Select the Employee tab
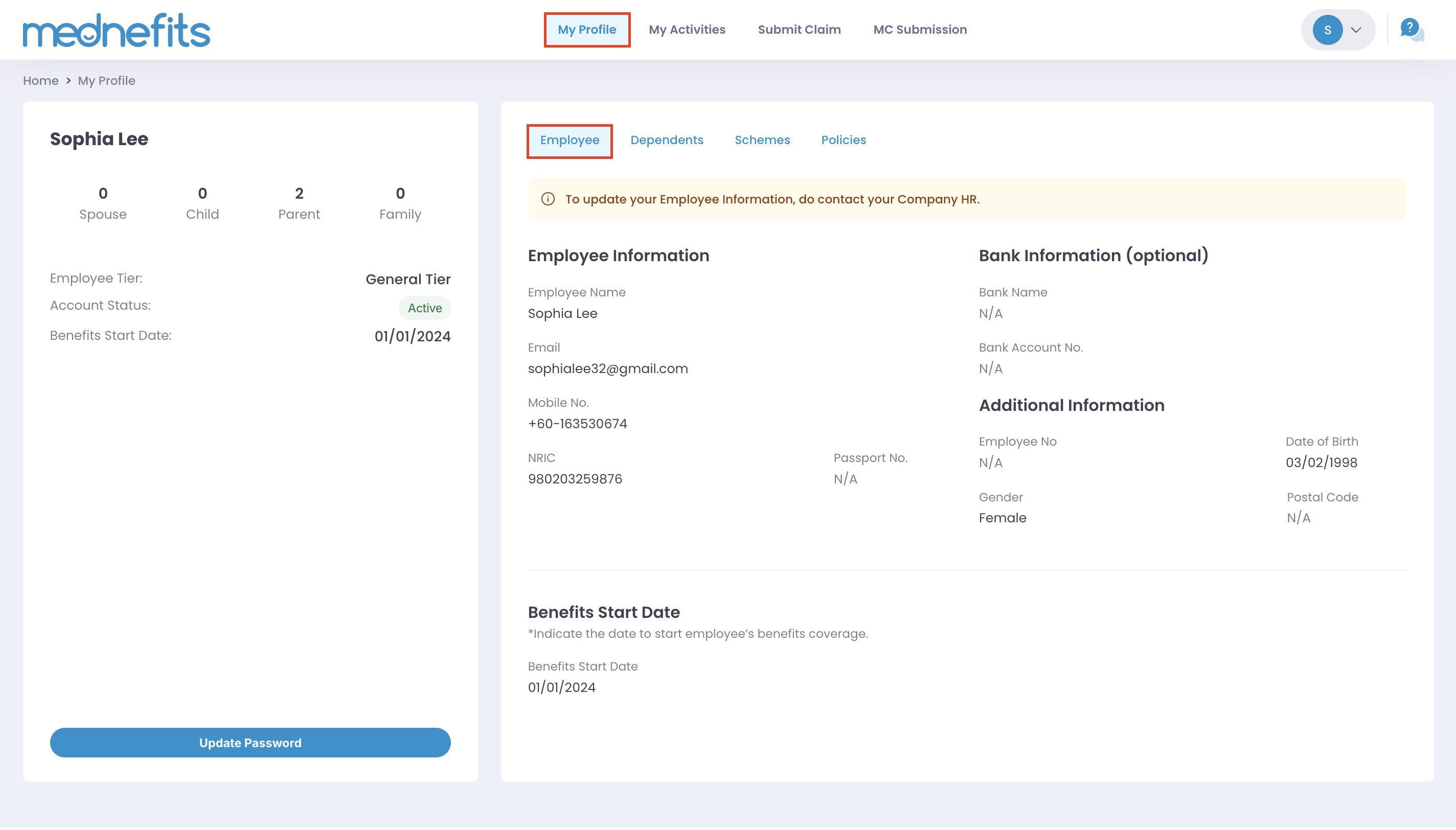 click(x=570, y=140)
